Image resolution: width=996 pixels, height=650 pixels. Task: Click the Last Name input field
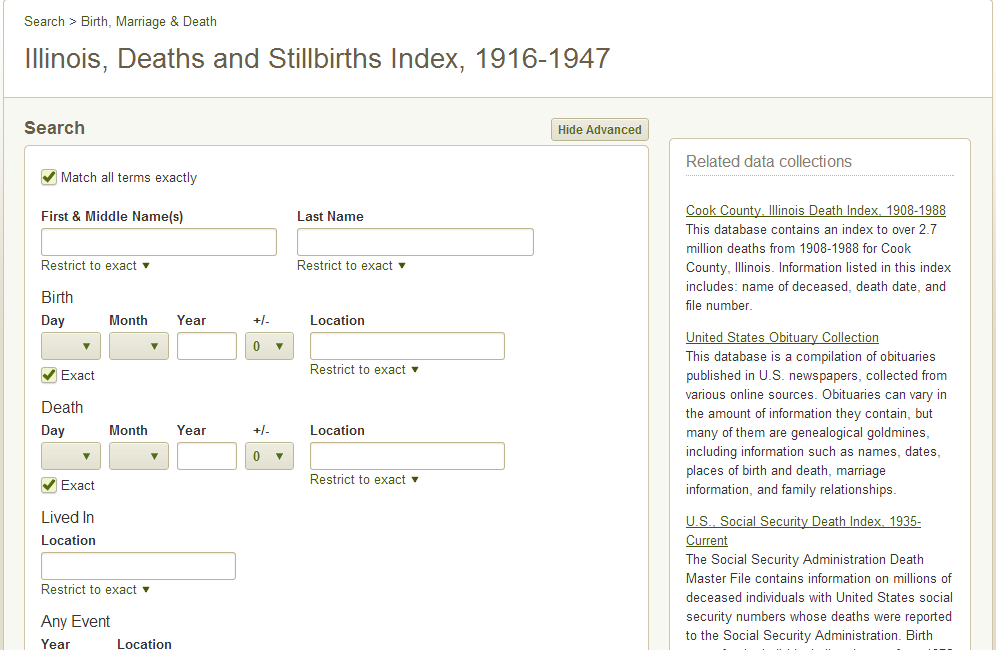[x=415, y=242]
